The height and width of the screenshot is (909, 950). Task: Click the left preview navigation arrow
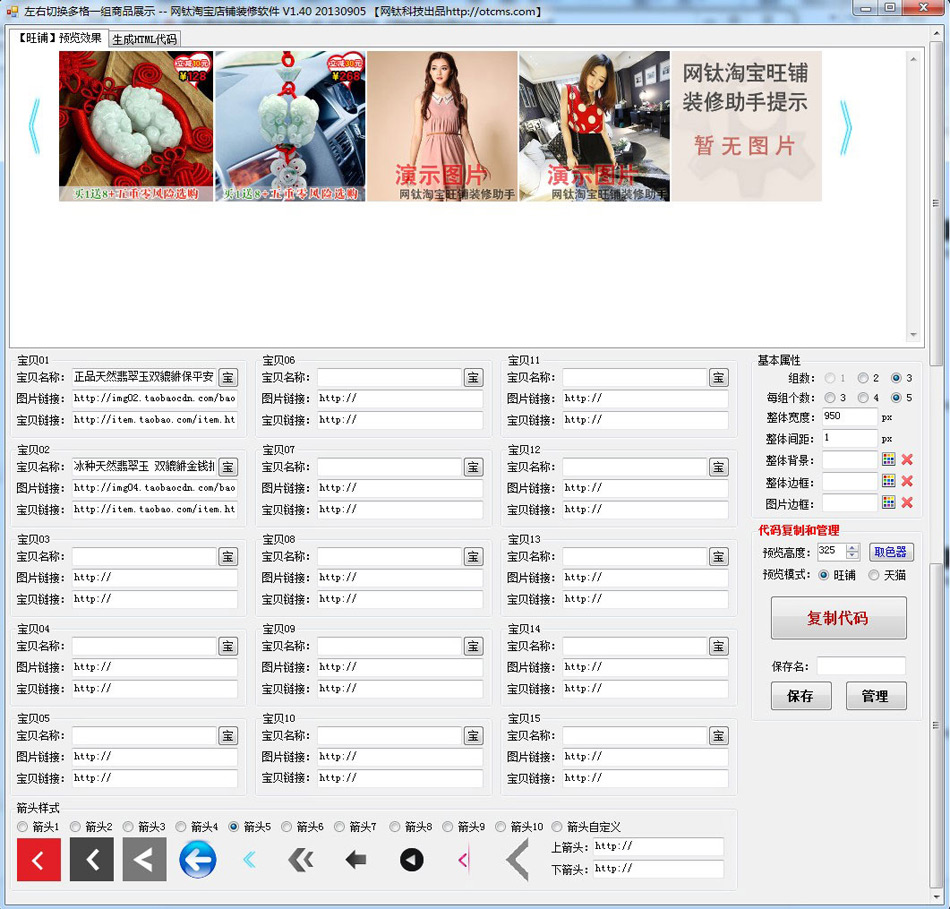[33, 124]
